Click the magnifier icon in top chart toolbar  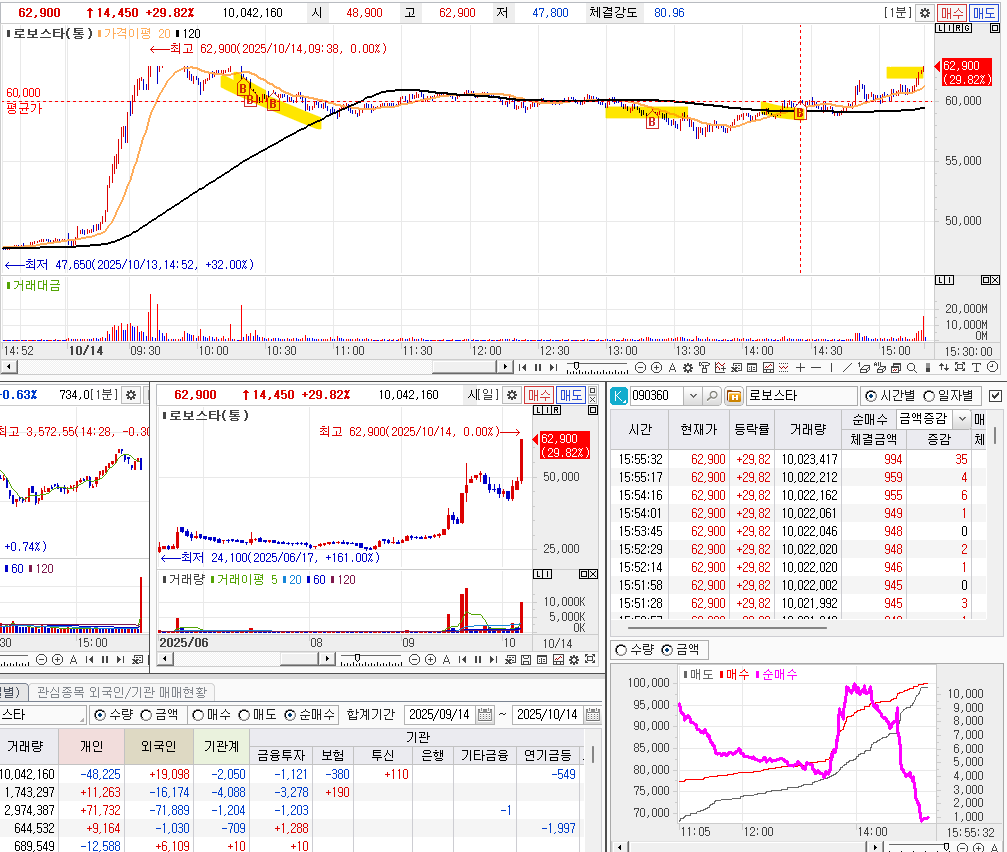point(912,367)
